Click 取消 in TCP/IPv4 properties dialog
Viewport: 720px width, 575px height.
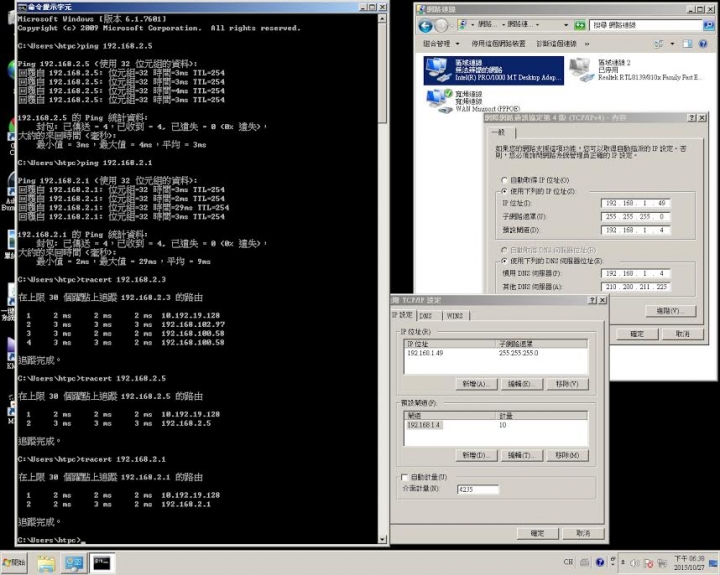pyautogui.click(x=682, y=334)
